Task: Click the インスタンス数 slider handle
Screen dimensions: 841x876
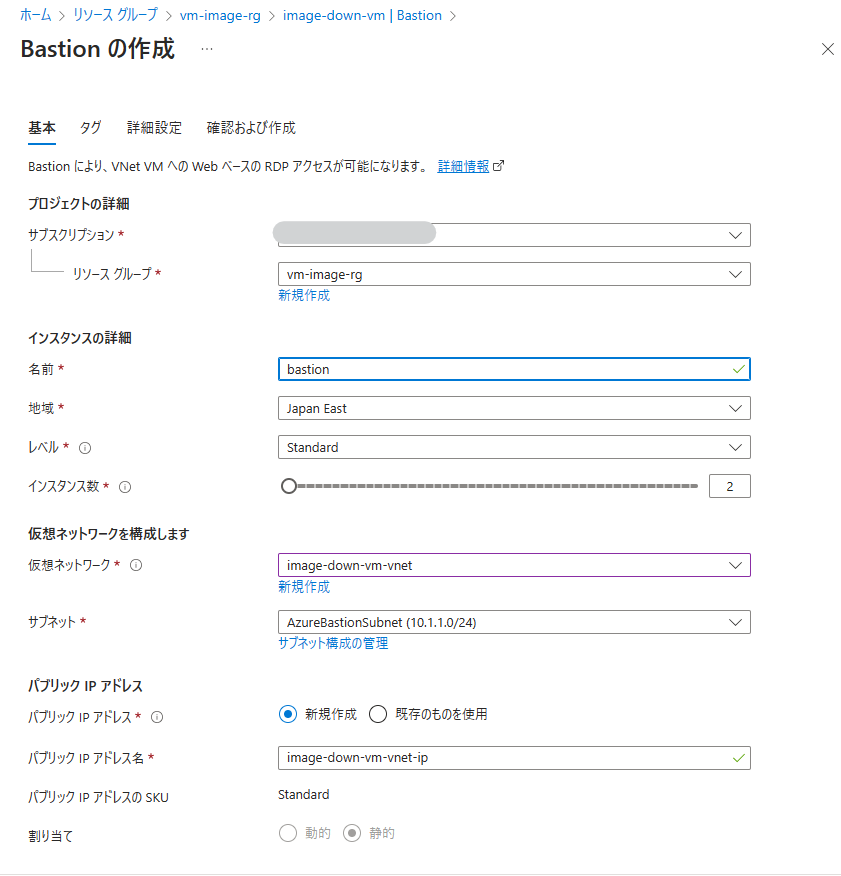Action: pyautogui.click(x=289, y=486)
